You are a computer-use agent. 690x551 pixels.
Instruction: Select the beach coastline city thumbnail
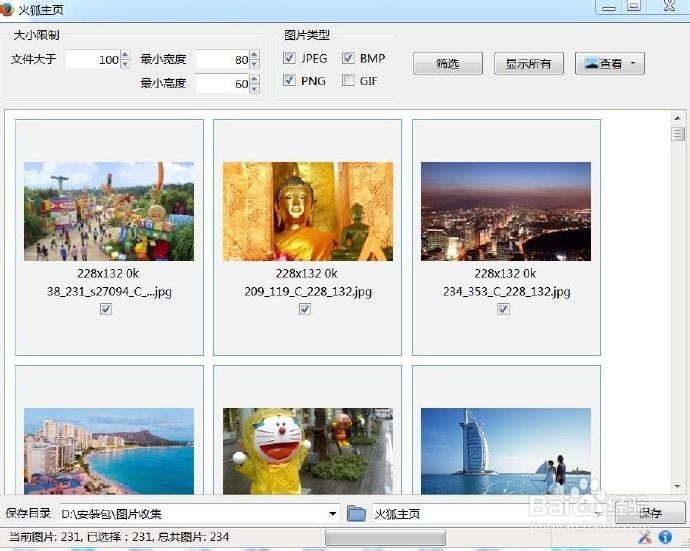(x=109, y=451)
